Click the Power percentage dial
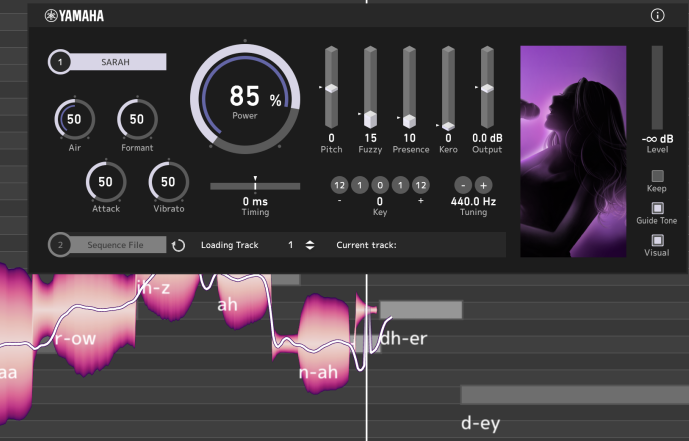 coord(244,99)
